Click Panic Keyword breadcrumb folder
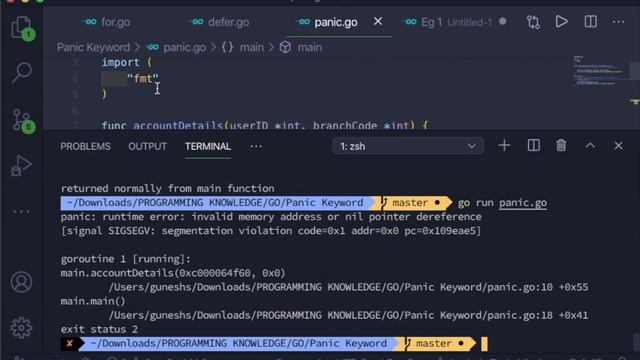Screen dimensions: 640x360 pos(93,47)
